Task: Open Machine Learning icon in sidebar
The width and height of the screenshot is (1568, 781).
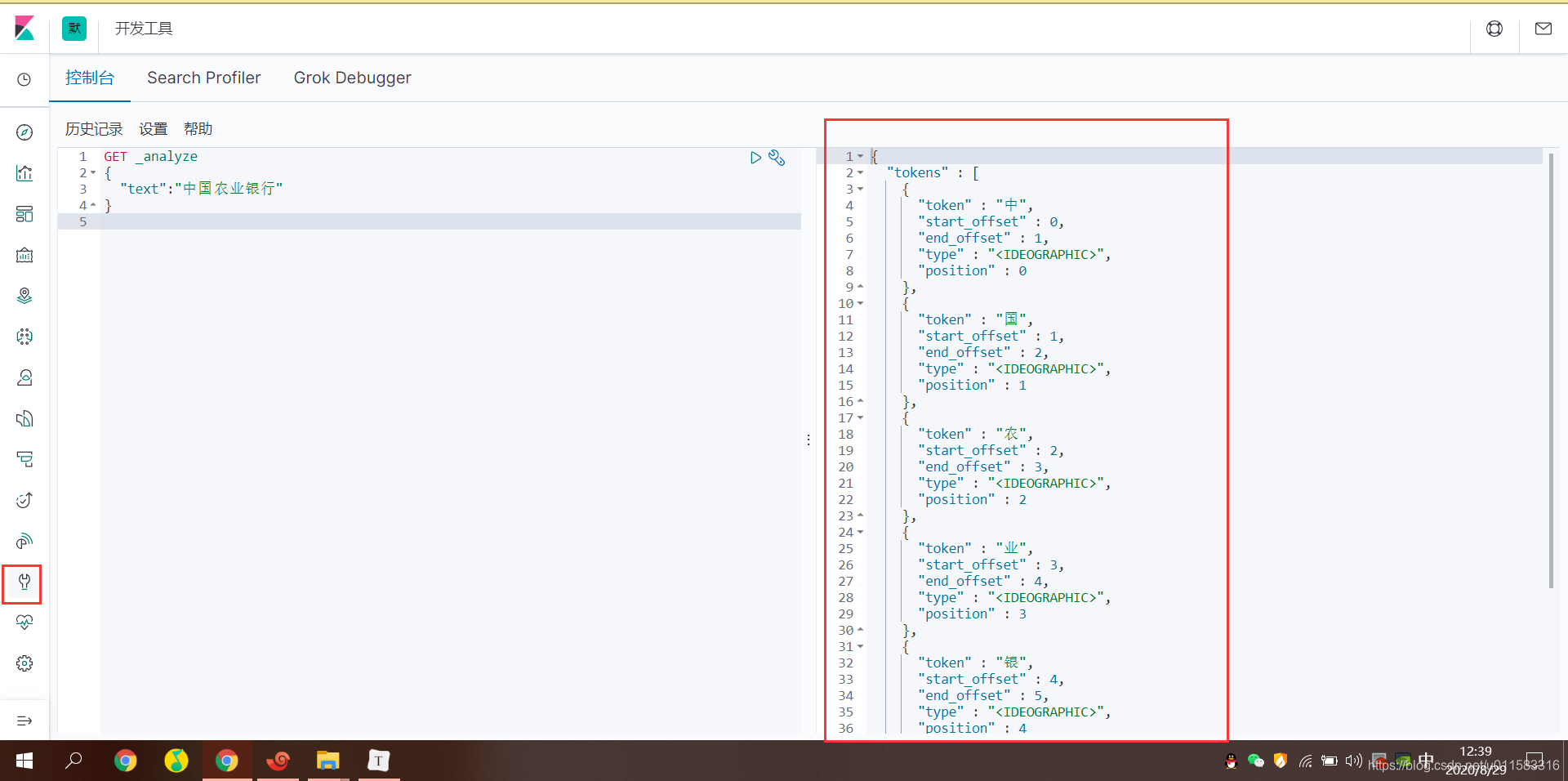Action: click(24, 337)
